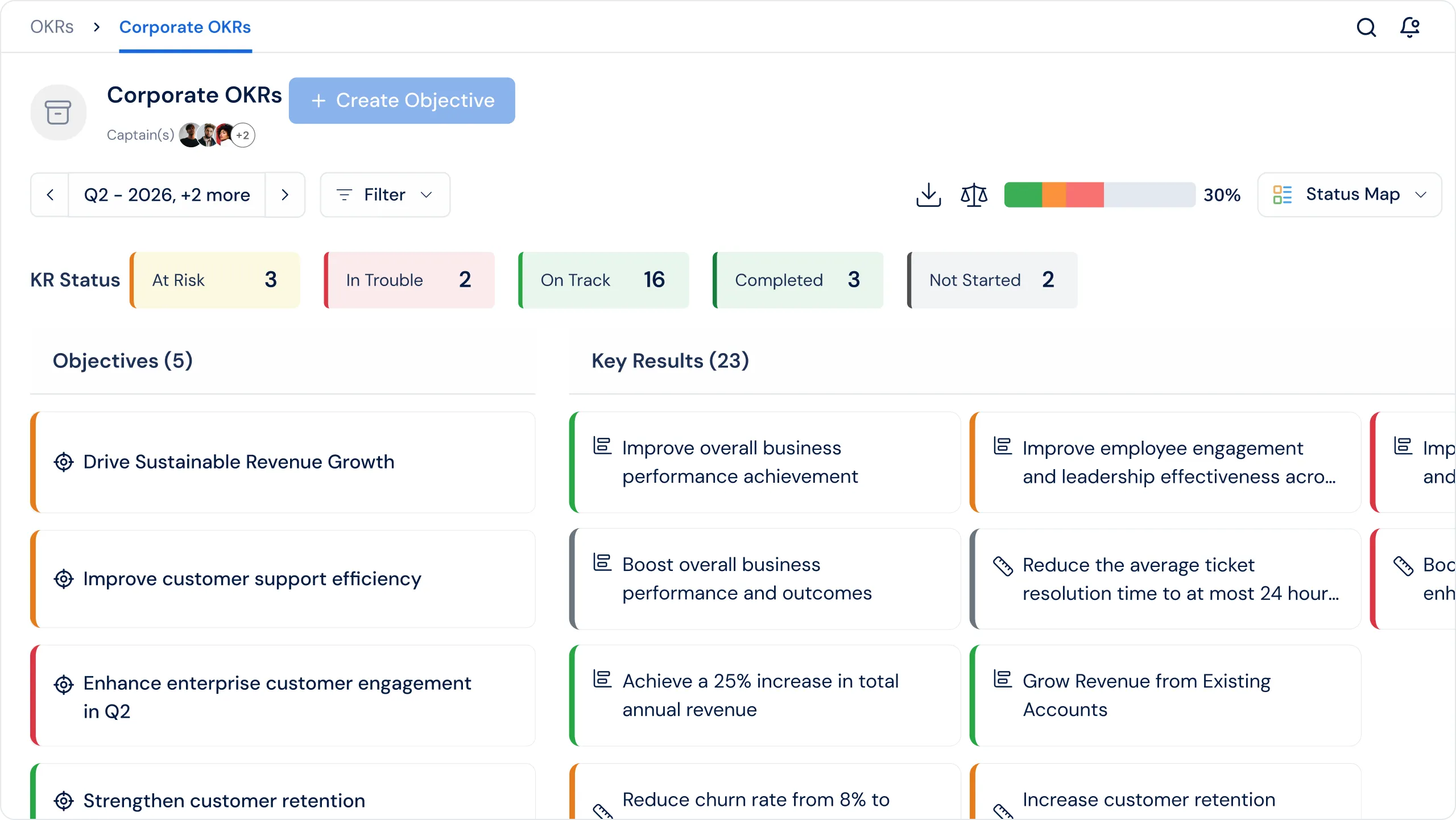Click target icon beside Drive Sustainable Revenue Growth
Viewport: 1456px width, 820px height.
pyautogui.click(x=64, y=462)
